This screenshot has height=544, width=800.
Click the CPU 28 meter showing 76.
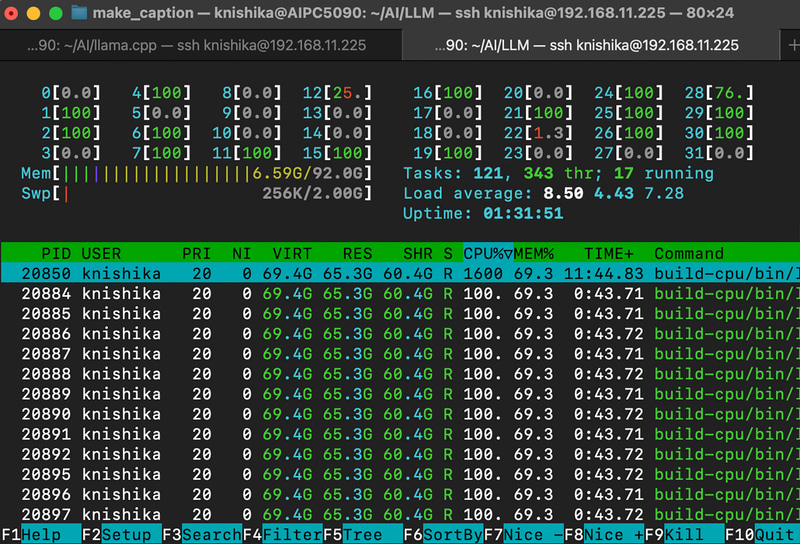[719, 93]
